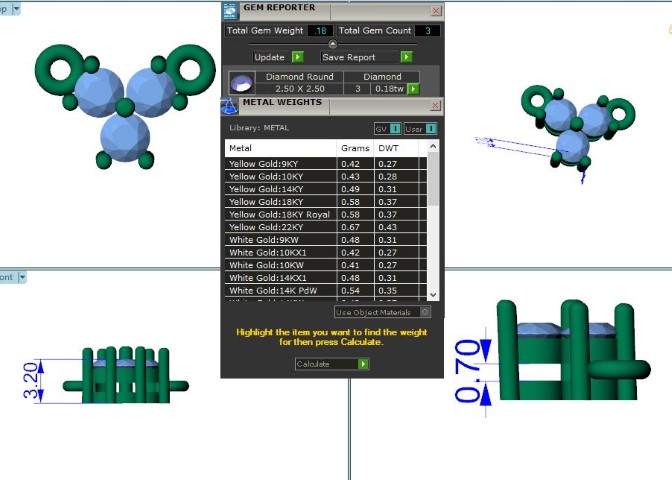672x480 pixels.
Task: Select the Yellow Gold:18KY Royal row
Action: click(x=280, y=215)
